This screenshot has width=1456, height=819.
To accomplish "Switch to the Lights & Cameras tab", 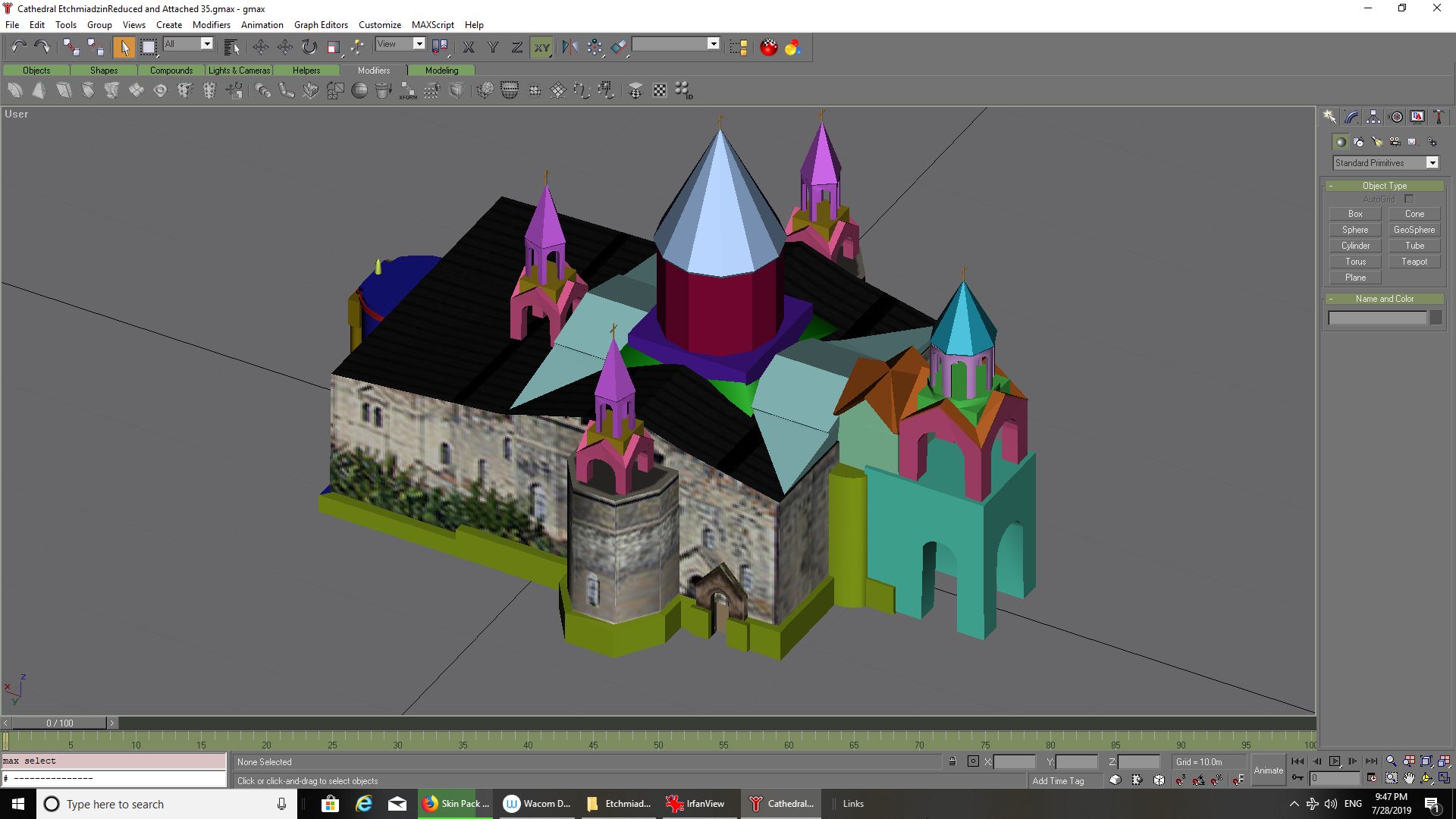I will pyautogui.click(x=239, y=71).
